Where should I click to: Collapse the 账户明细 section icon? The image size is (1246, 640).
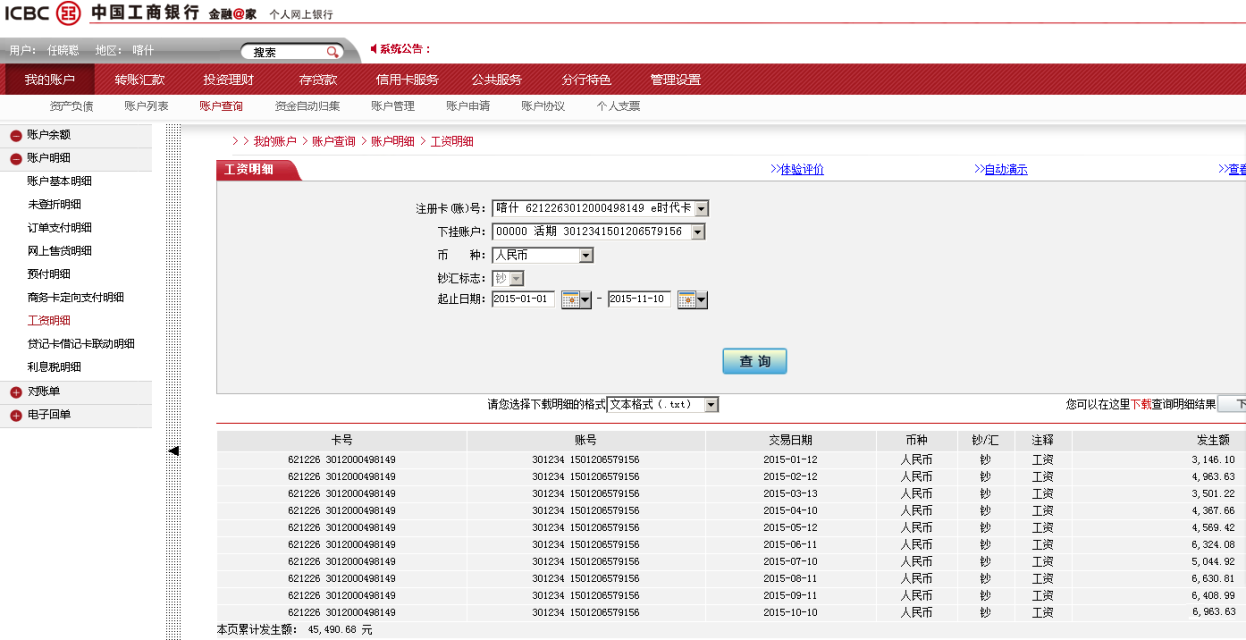(16, 159)
